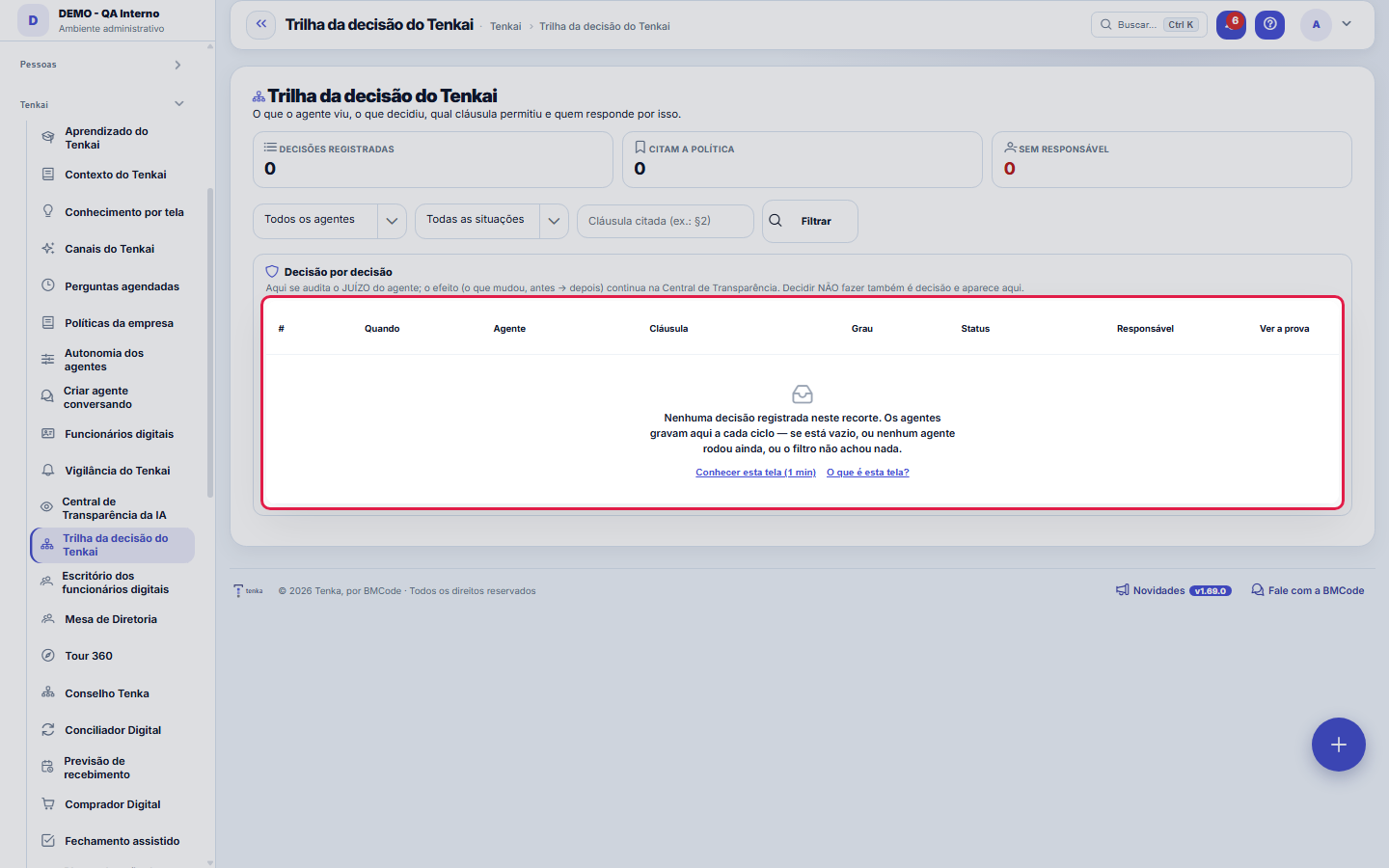Image resolution: width=1389 pixels, height=868 pixels.
Task: Click the Fechamento assistido check icon
Action: (x=48, y=841)
